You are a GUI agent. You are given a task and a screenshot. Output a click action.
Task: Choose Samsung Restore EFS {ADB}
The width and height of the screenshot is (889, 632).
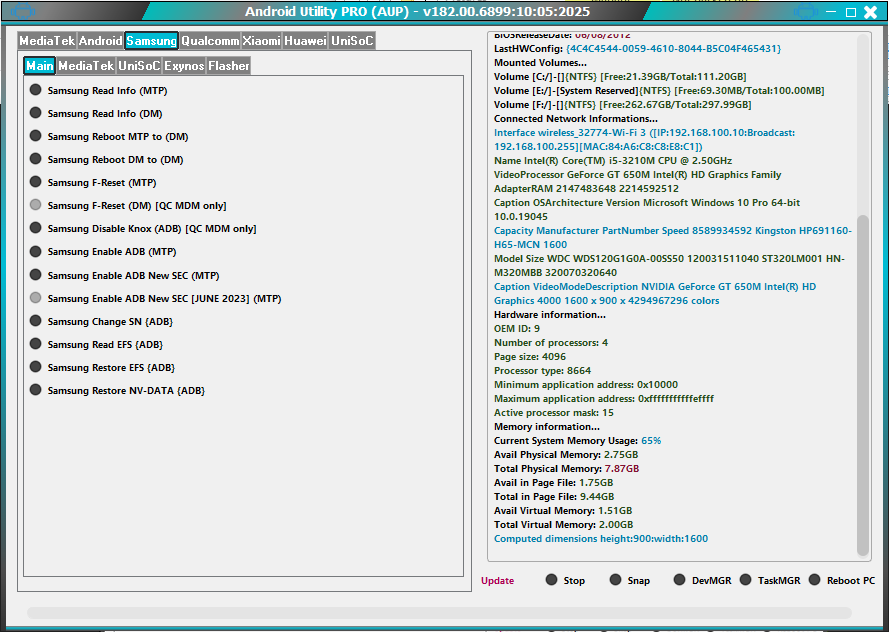36,367
